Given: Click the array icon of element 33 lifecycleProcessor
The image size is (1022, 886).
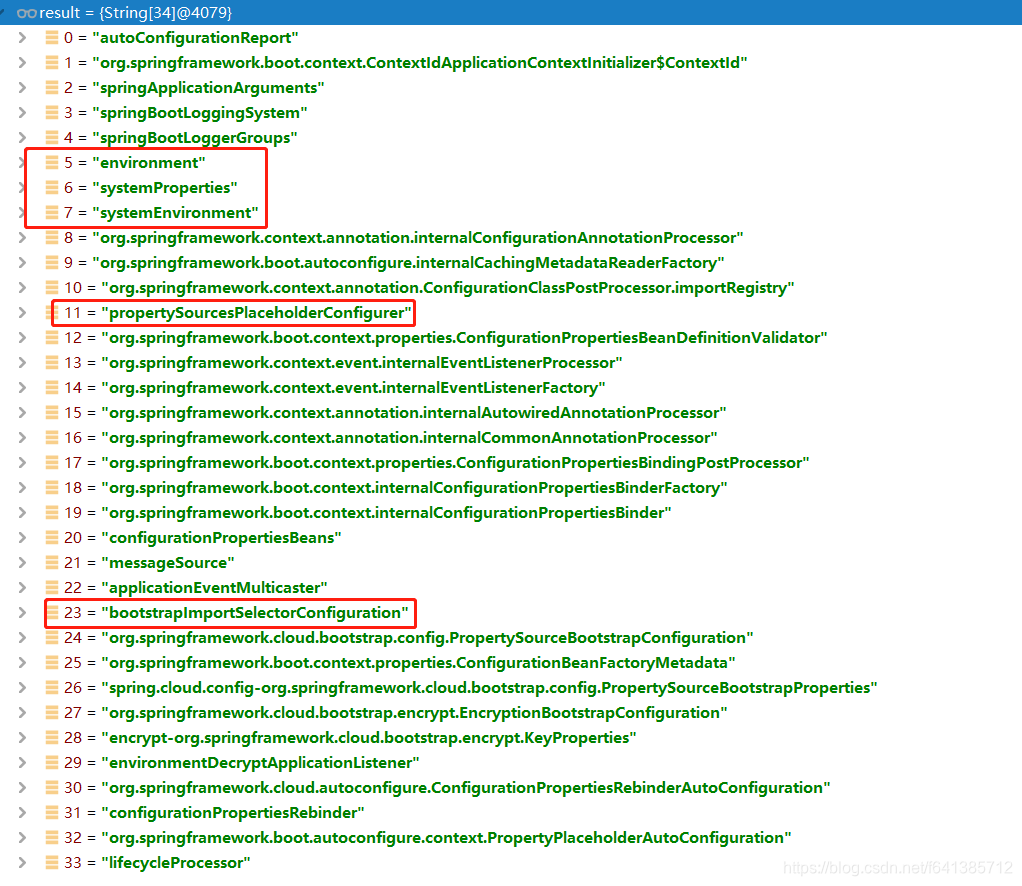Looking at the screenshot, I should click(52, 863).
